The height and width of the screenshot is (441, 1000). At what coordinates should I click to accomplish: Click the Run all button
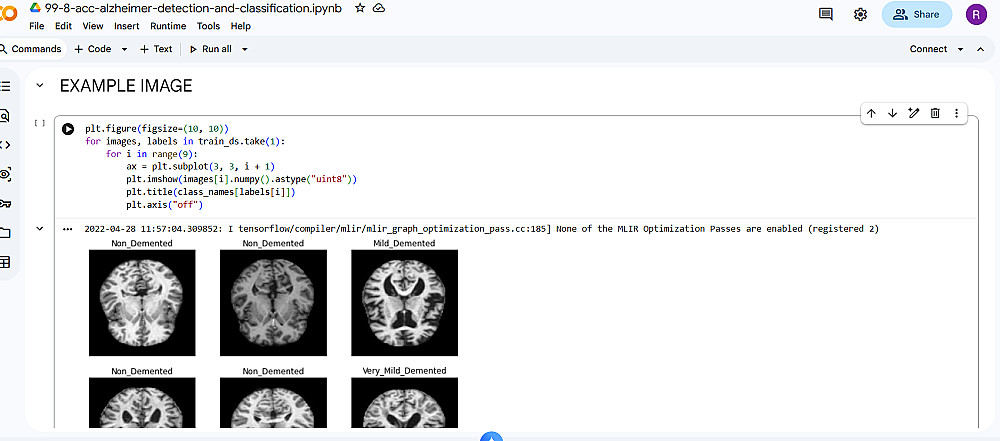tap(210, 49)
